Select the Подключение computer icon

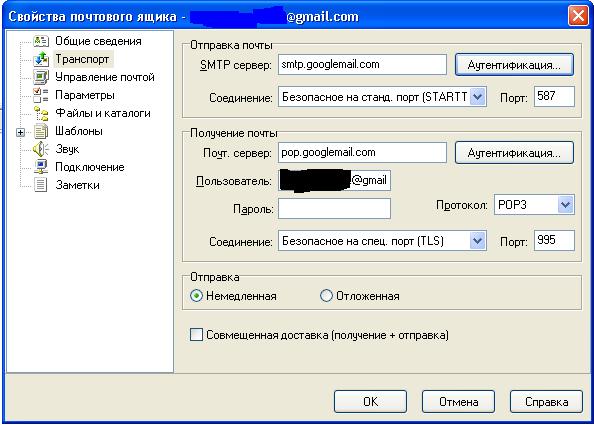coord(41,167)
